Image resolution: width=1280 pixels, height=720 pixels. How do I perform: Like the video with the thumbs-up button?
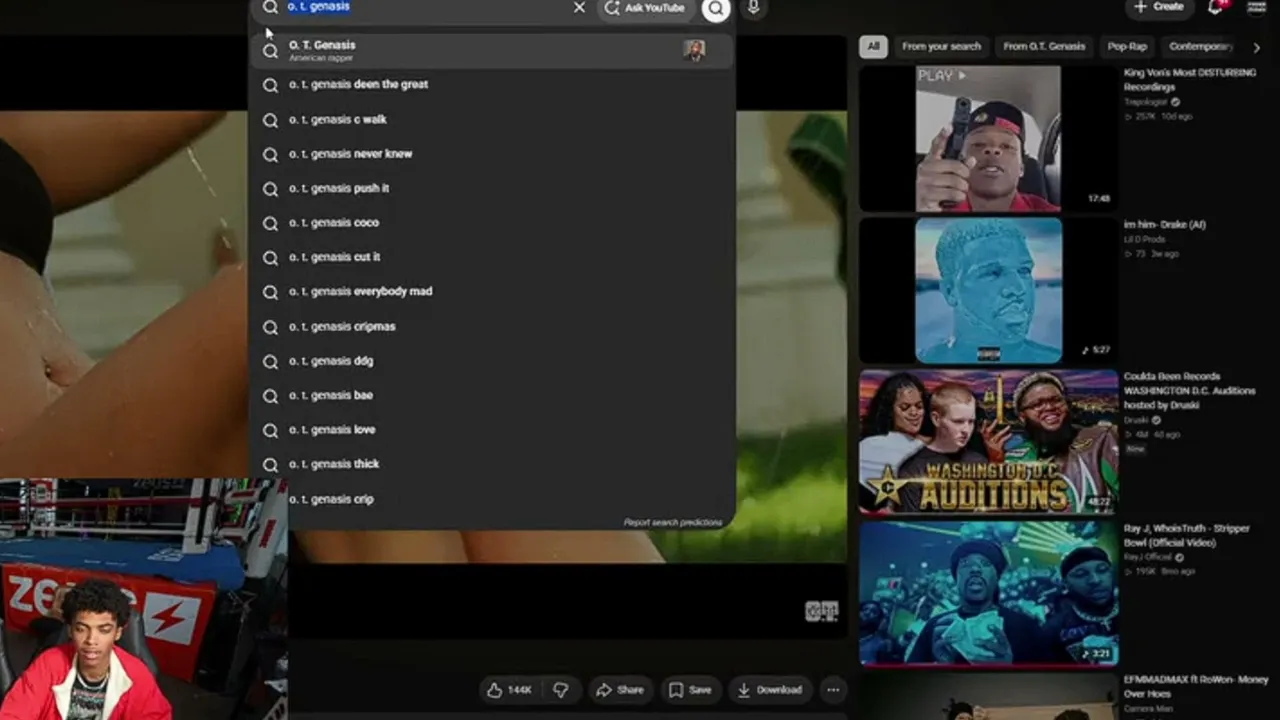pos(509,690)
